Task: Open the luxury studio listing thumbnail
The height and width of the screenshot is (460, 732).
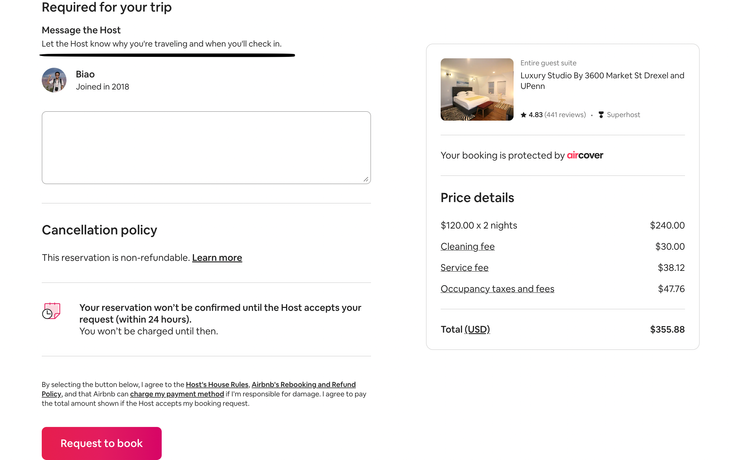Action: tap(477, 89)
